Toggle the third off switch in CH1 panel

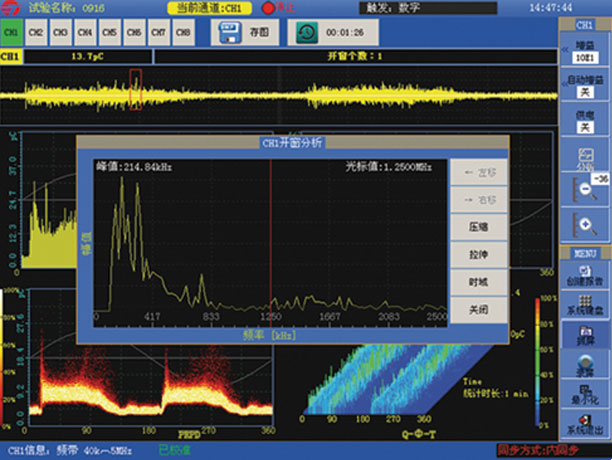point(583,126)
